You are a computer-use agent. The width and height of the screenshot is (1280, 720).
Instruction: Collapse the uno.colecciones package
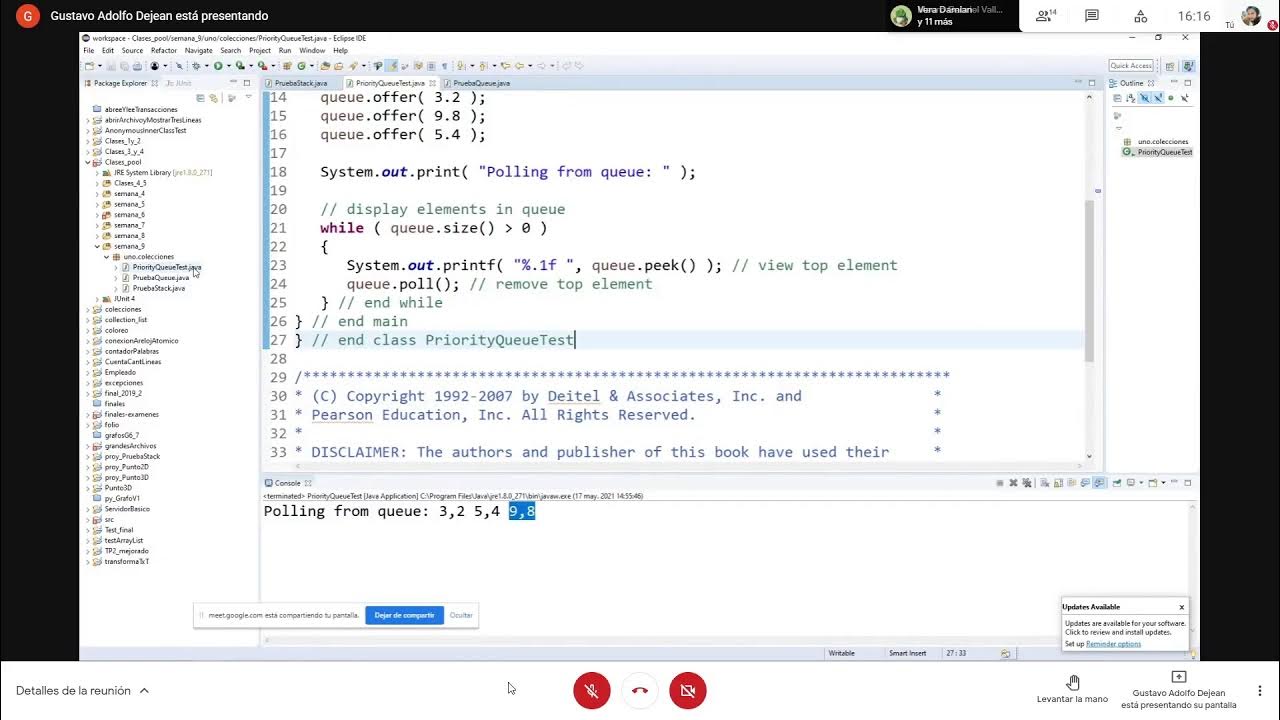tap(106, 257)
